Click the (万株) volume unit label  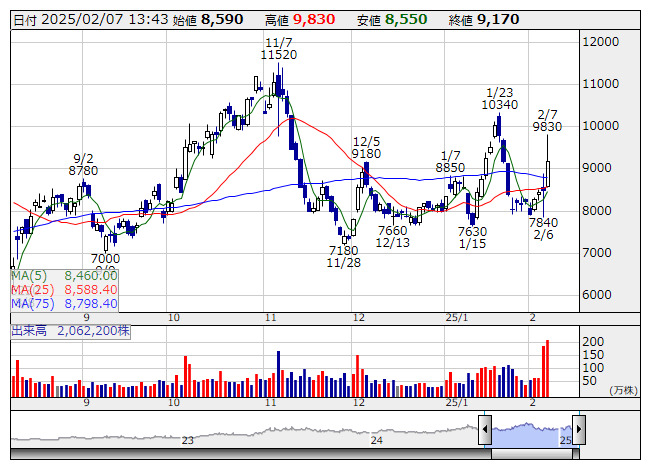tap(623, 390)
